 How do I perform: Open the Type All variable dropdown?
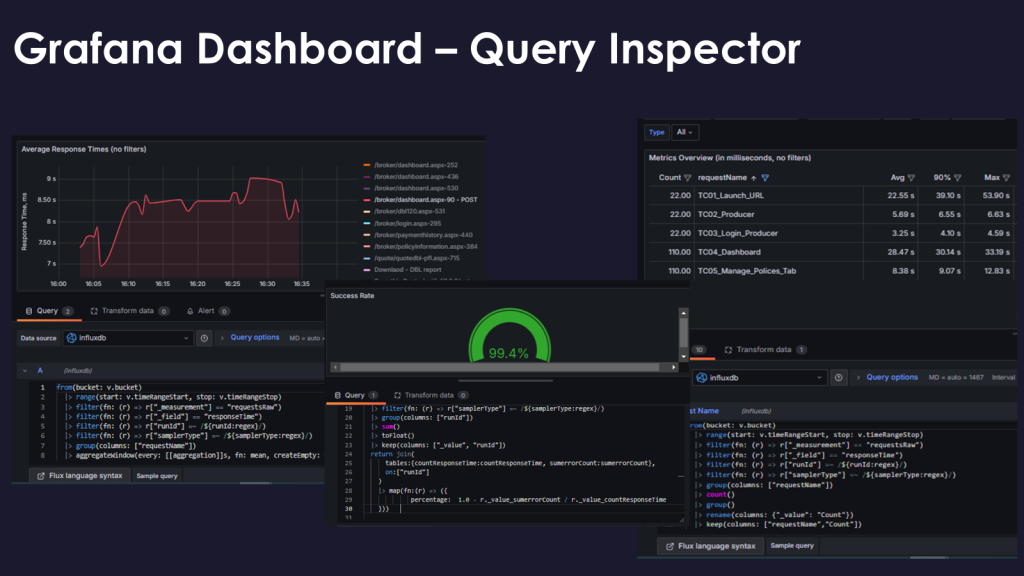coord(684,132)
